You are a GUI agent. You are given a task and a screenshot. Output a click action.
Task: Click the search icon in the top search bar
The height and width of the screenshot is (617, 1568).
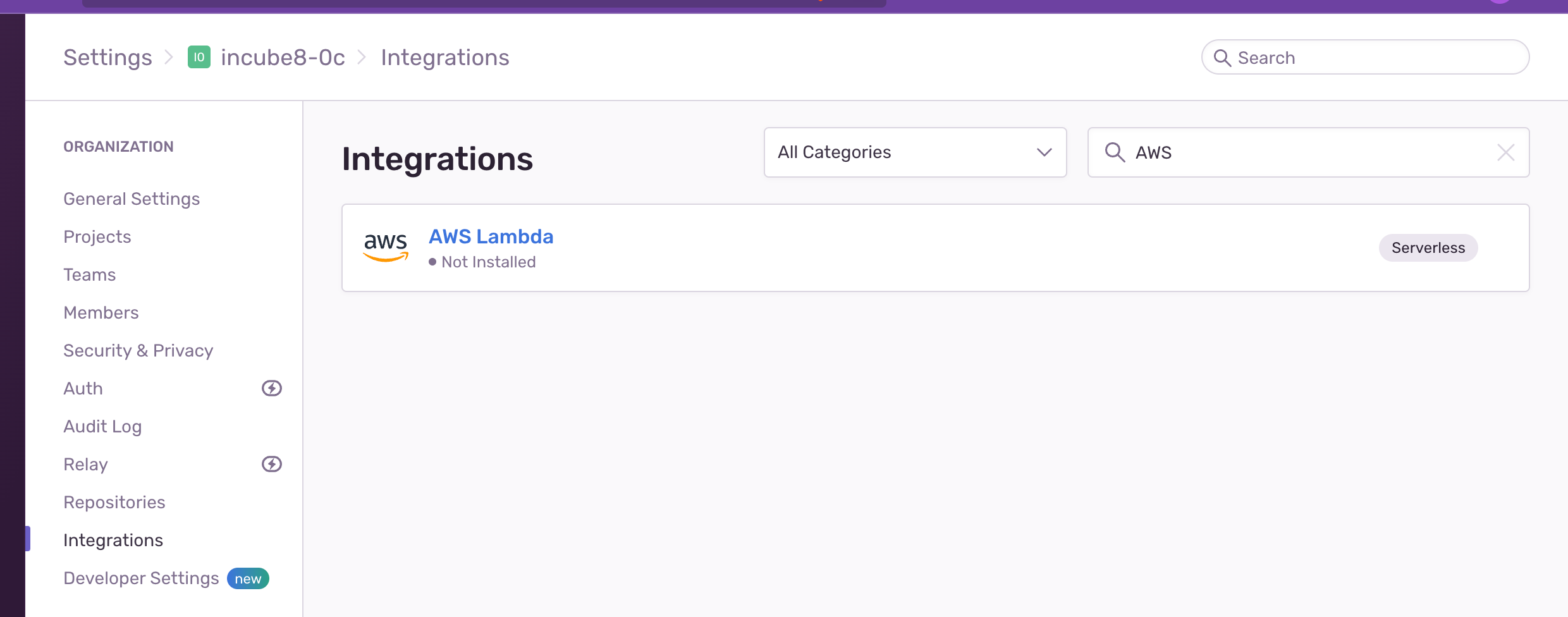click(x=1224, y=57)
